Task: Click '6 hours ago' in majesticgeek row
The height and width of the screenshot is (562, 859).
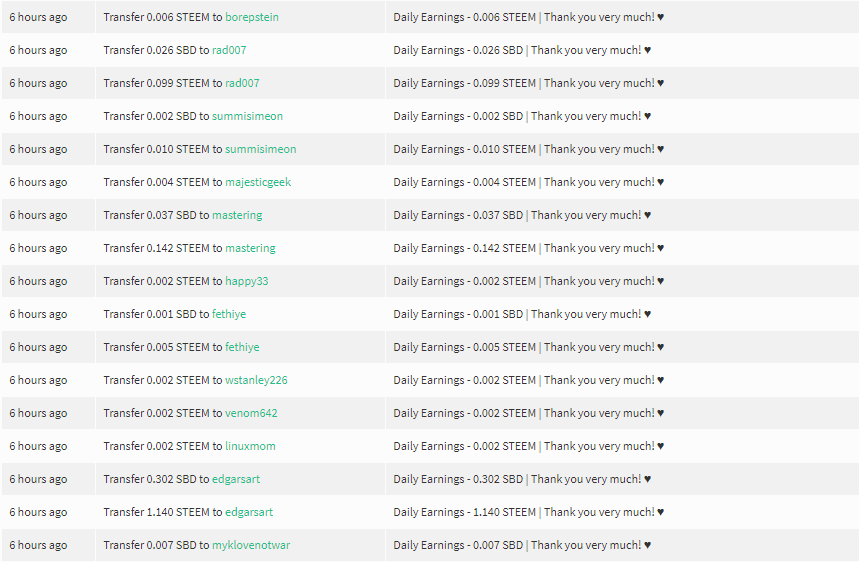Action: [38, 182]
